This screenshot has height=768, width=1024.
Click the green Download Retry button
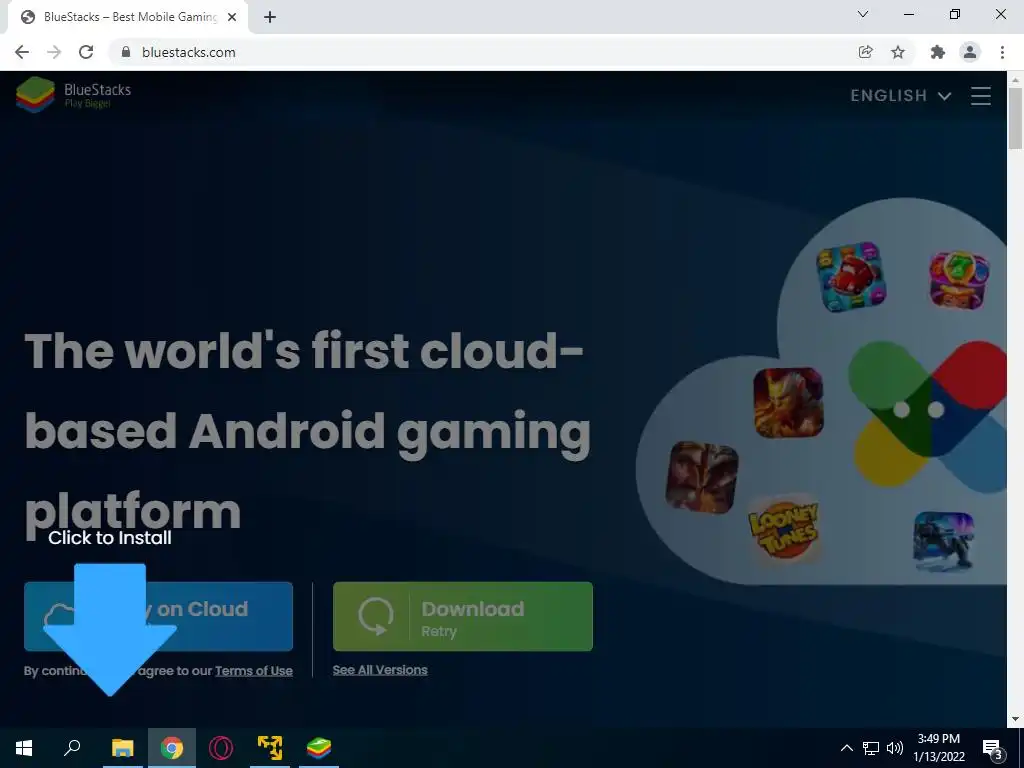[462, 616]
